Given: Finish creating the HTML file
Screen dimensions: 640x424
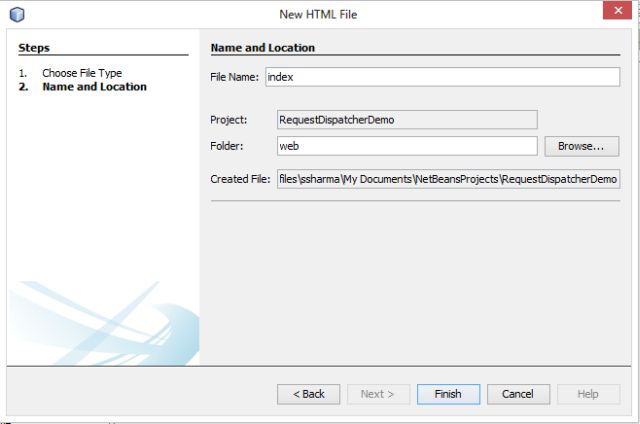Looking at the screenshot, I should [448, 394].
